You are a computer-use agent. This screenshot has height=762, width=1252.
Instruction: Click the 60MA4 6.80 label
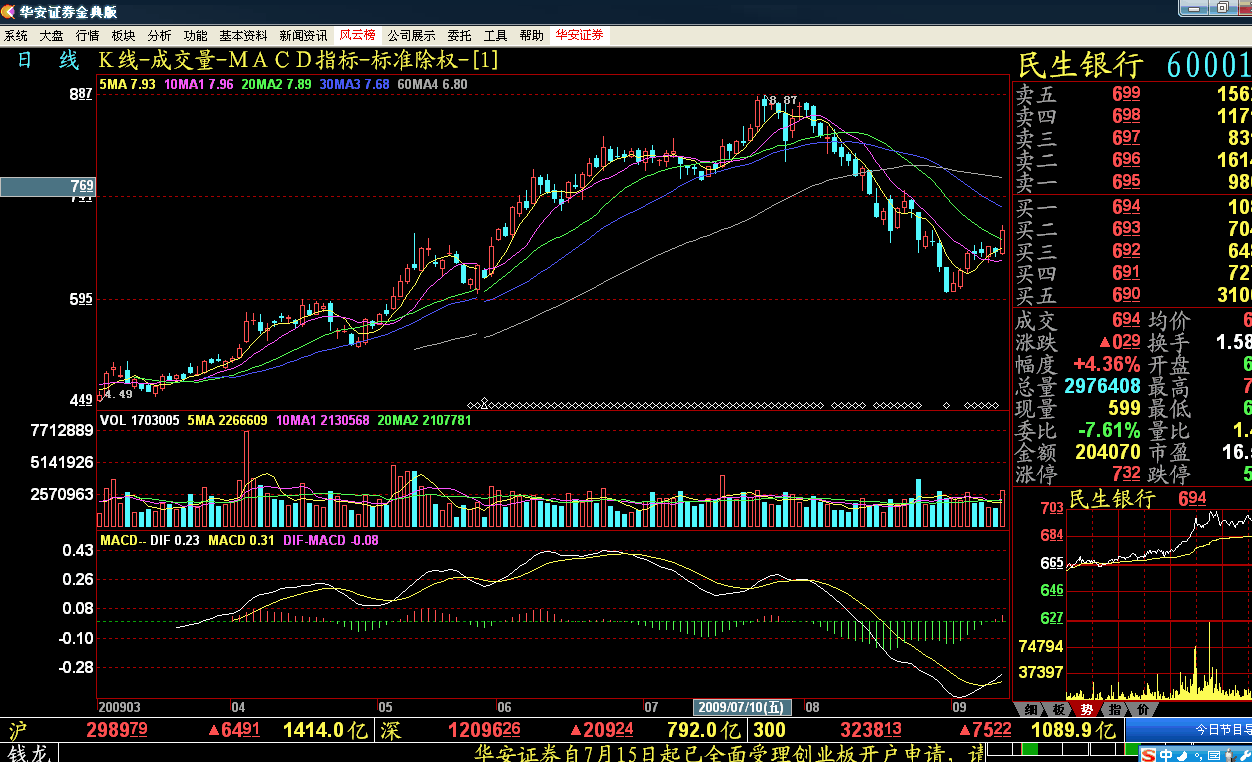coord(432,84)
